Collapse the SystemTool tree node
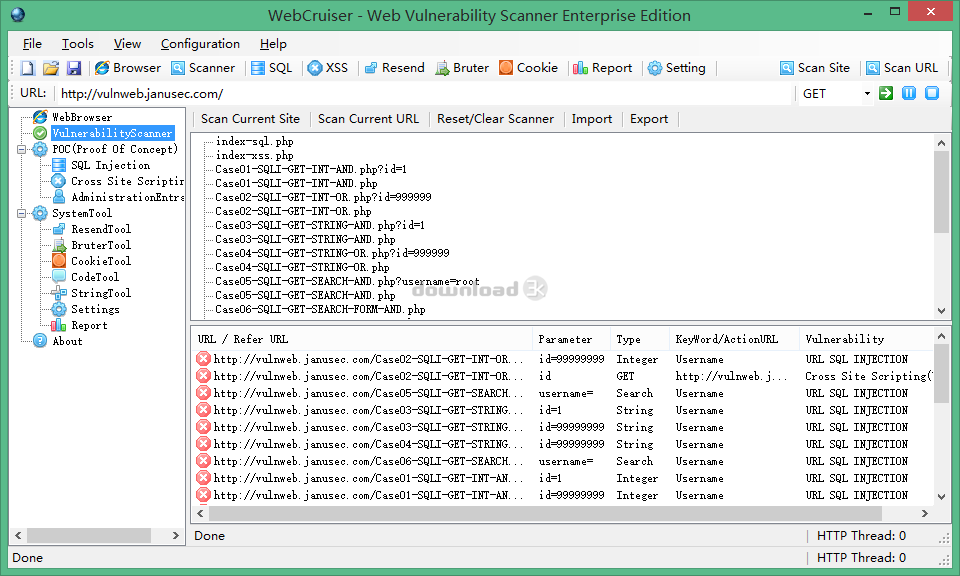The width and height of the screenshot is (960, 576). (22, 213)
